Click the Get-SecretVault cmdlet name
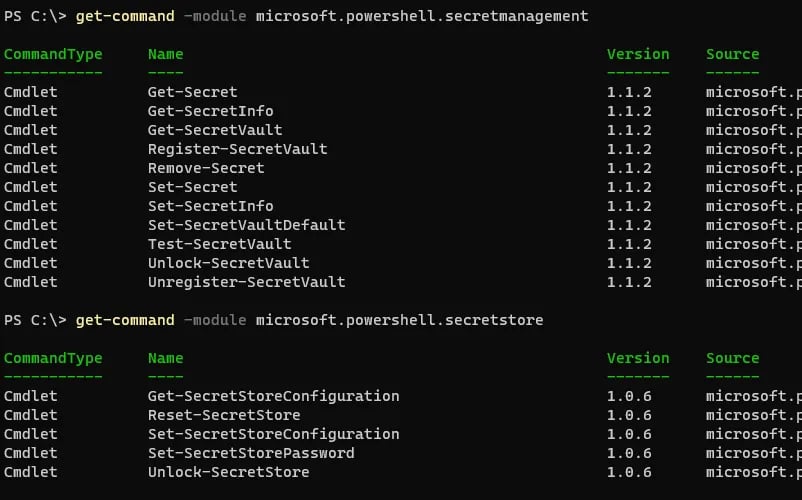The width and height of the screenshot is (802, 500). tap(215, 130)
